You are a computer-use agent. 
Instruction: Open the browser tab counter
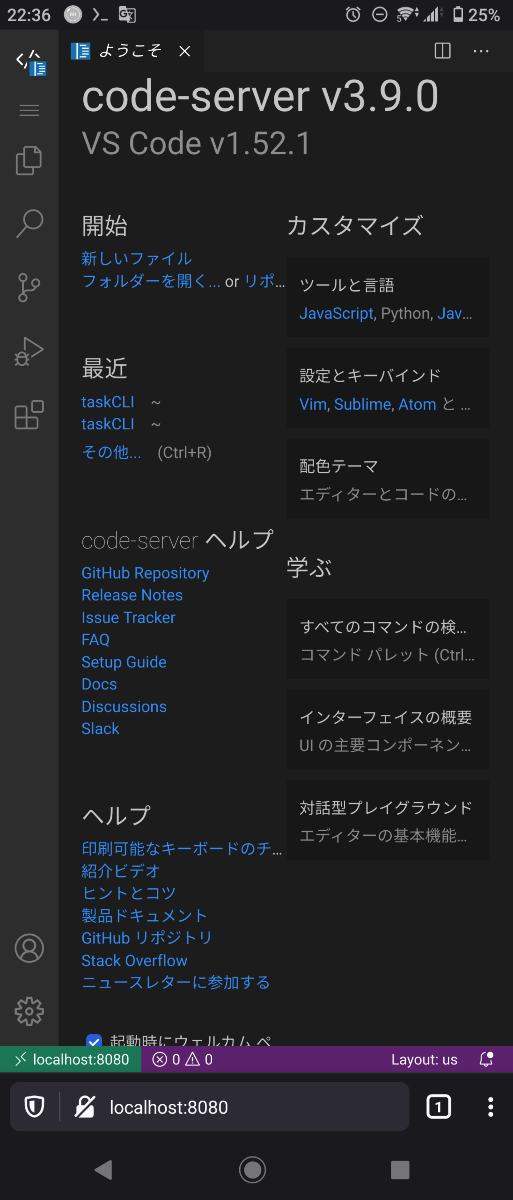point(438,1107)
